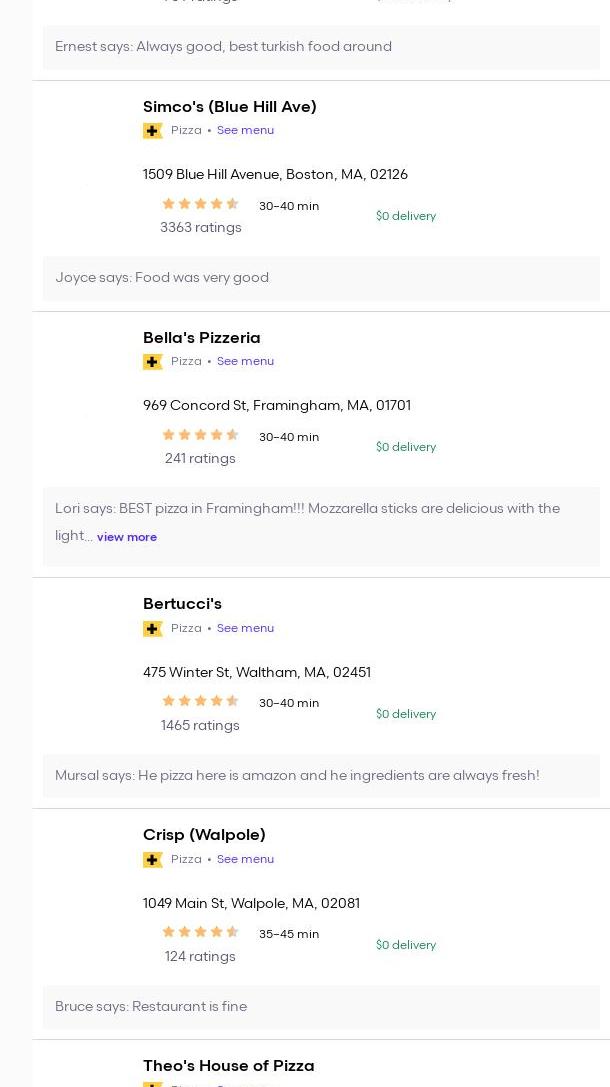Click the star rating for Bertucci's
Image resolution: width=610 pixels, height=1087 pixels.
200,701
